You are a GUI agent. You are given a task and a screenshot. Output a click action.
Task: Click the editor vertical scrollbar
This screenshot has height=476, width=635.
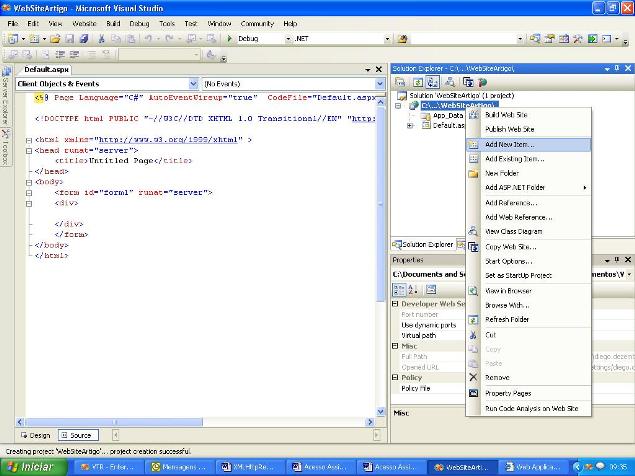coord(380,205)
